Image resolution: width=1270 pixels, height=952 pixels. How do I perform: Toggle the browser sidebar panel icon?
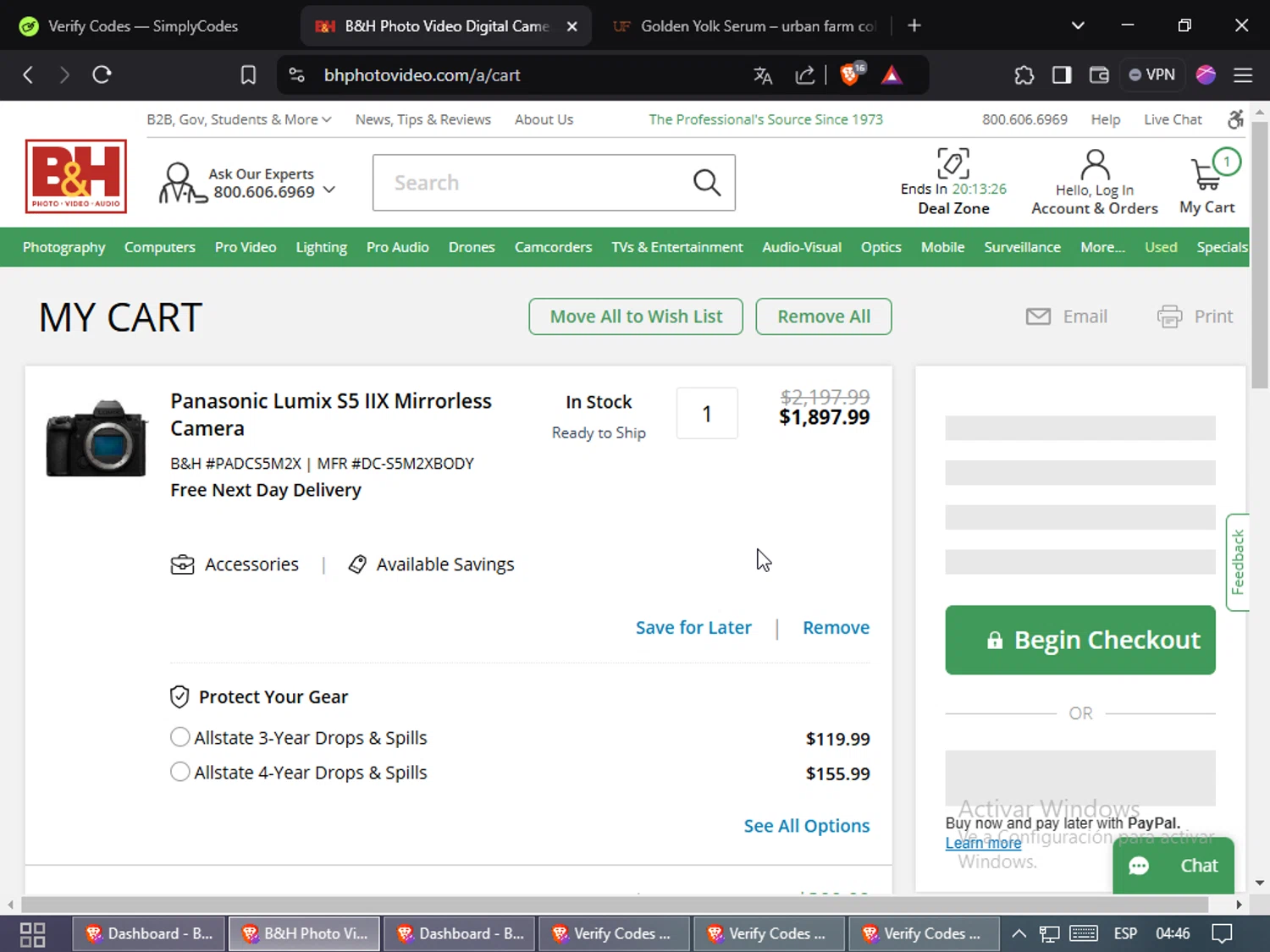1062,75
